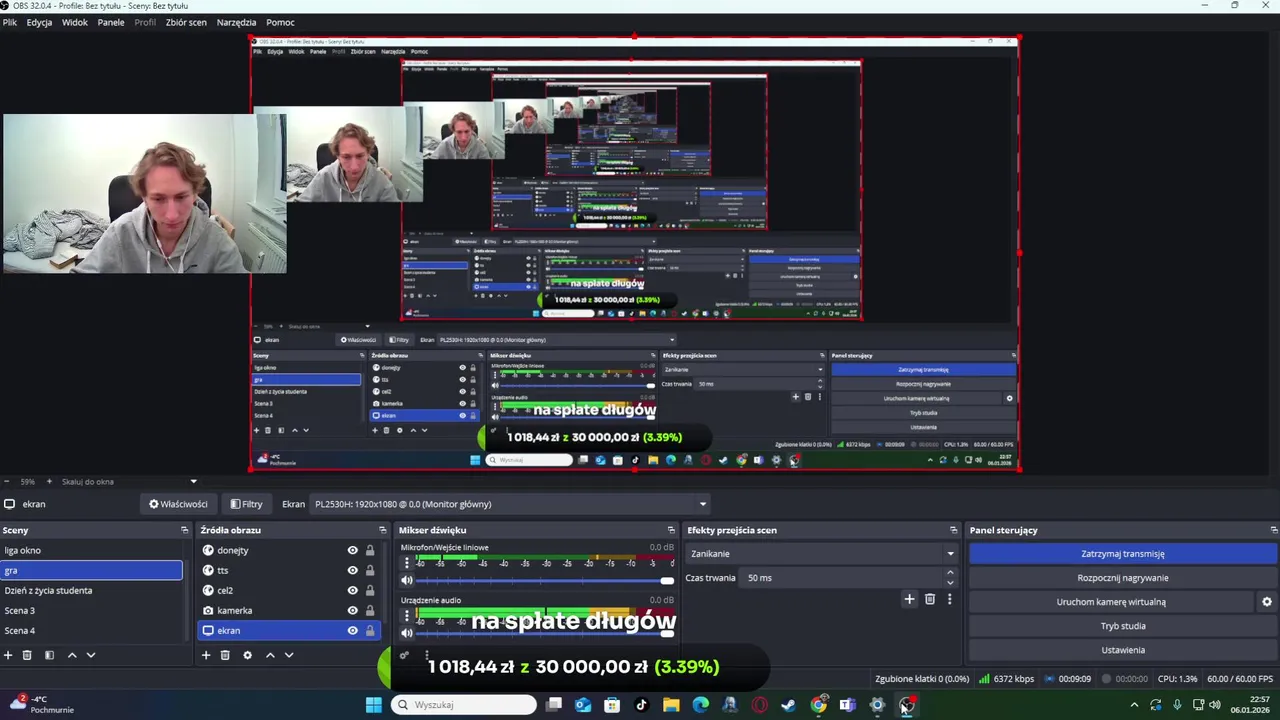This screenshot has width=1280, height=720.
Task: Undock the Mikser dźwięku panel
Action: click(x=671, y=530)
